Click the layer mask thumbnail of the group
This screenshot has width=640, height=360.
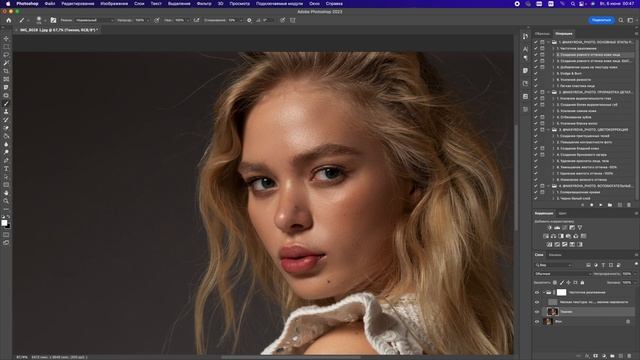pyautogui.click(x=562, y=292)
